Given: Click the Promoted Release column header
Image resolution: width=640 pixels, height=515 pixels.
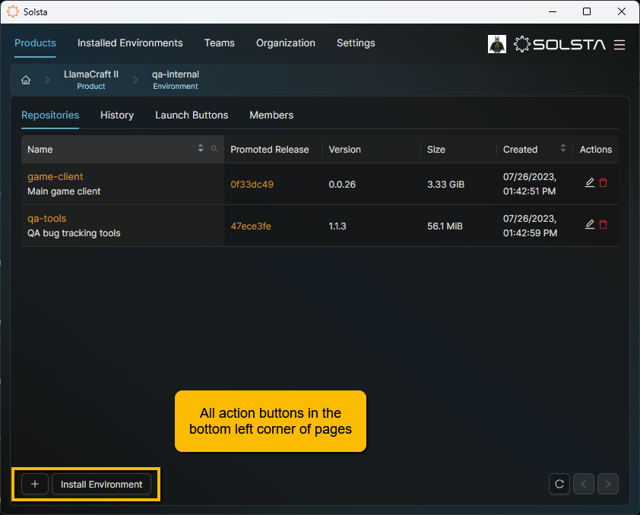Looking at the screenshot, I should coord(269,150).
